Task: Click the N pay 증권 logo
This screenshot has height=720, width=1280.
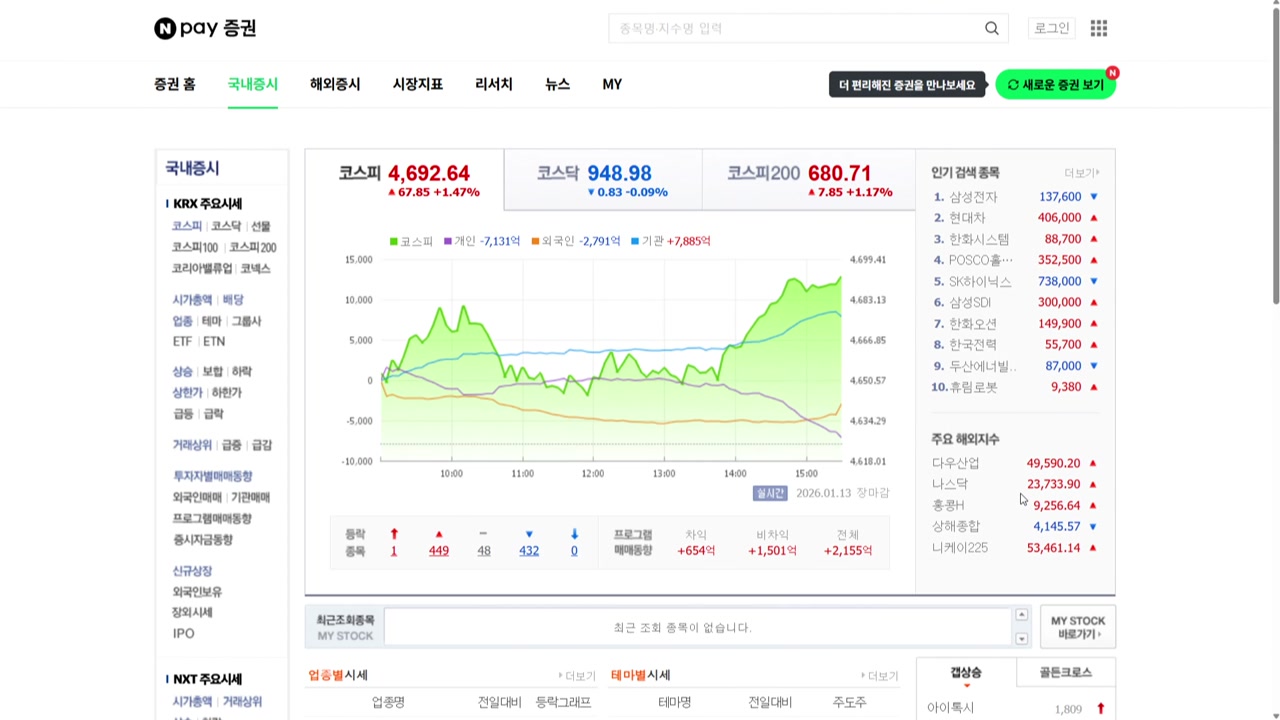Action: [x=205, y=28]
